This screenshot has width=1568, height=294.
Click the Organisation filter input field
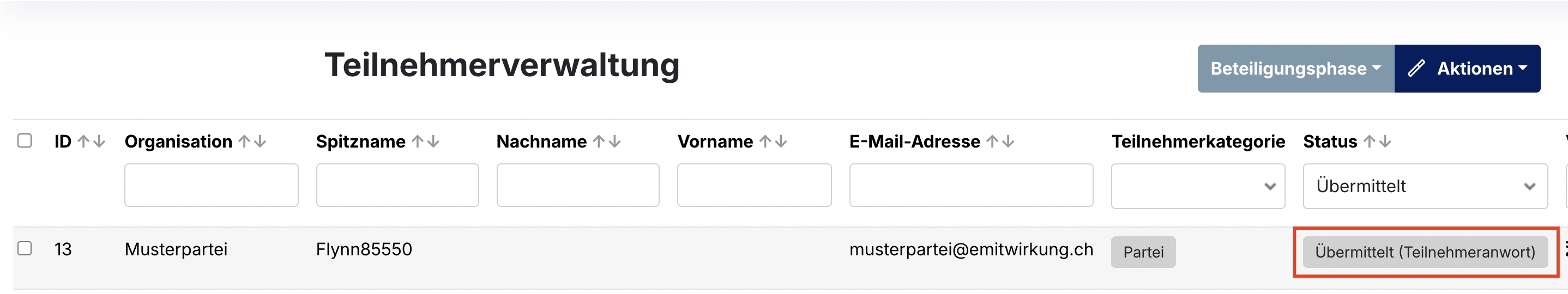211,185
